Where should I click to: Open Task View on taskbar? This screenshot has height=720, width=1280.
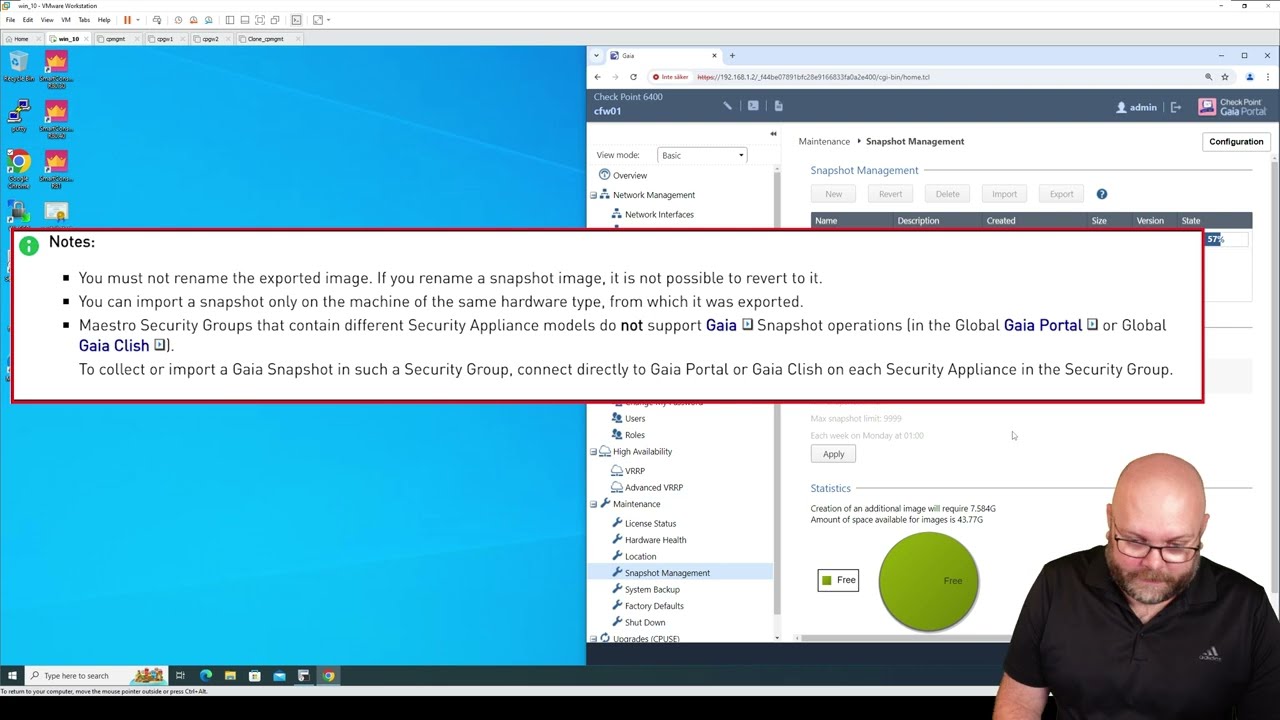(180, 676)
